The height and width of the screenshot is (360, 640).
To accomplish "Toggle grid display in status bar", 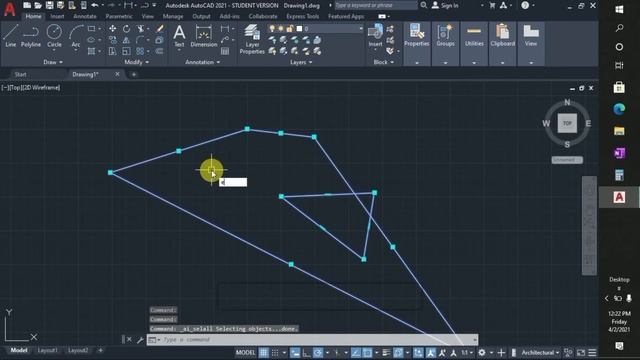I will (264, 353).
